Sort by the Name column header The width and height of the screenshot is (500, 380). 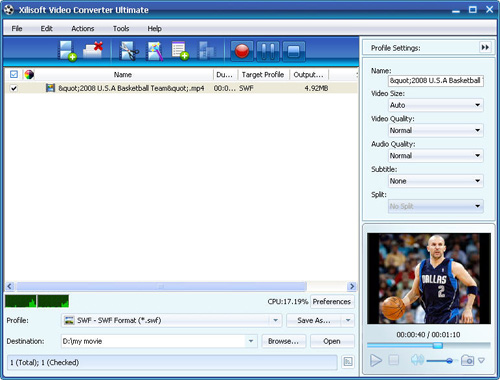pos(123,74)
